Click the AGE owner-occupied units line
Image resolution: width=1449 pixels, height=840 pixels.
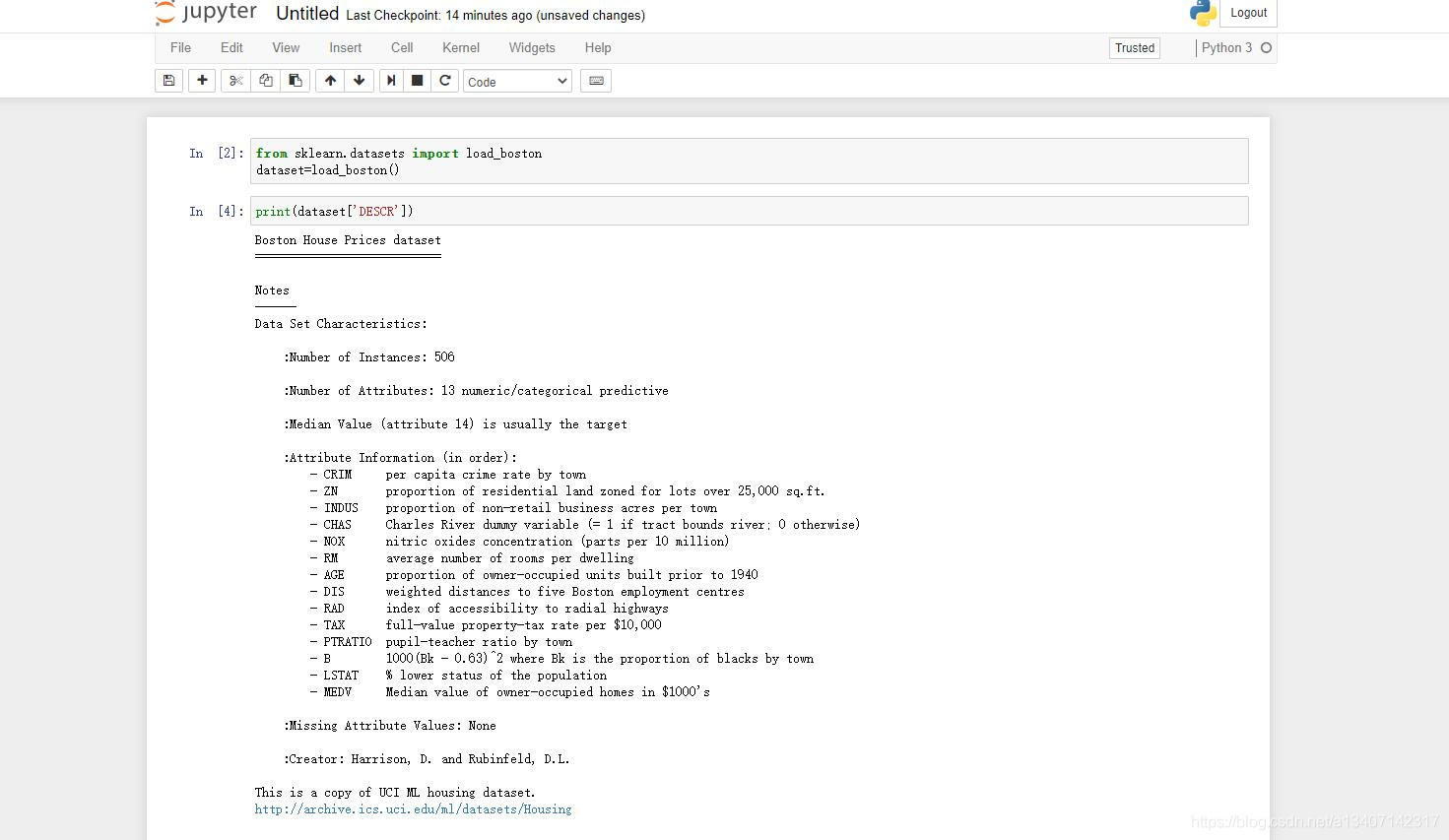coord(534,575)
